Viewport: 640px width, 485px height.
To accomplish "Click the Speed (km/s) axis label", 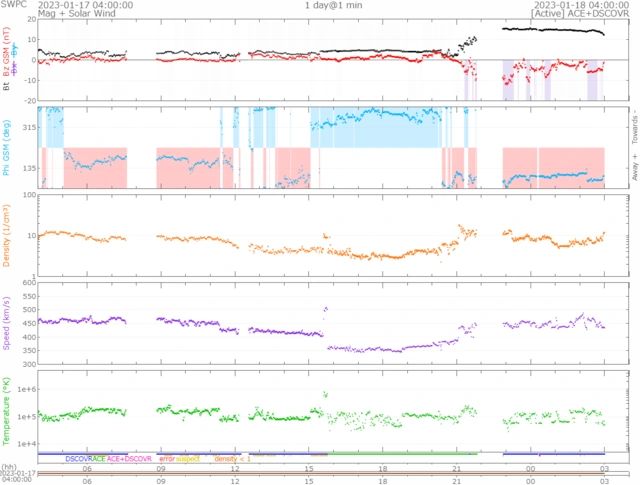I will point(8,324).
